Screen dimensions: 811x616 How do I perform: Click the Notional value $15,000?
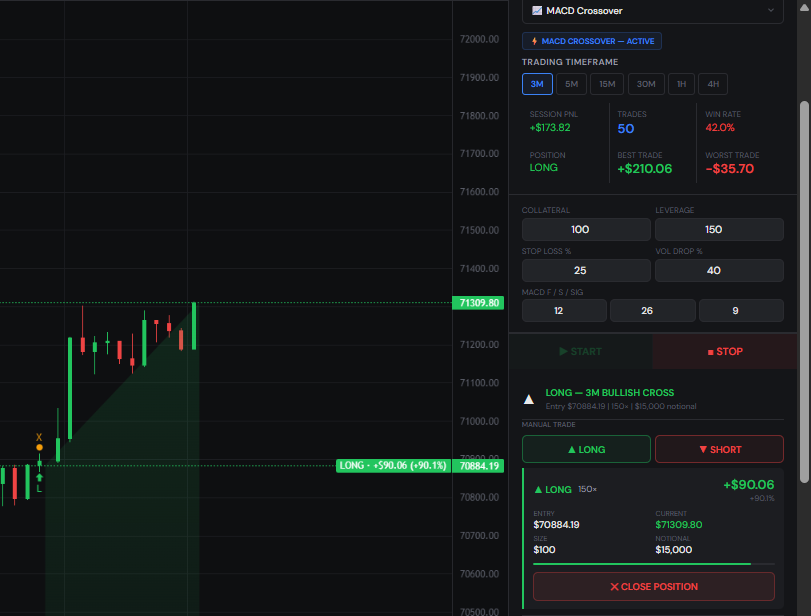click(673, 549)
